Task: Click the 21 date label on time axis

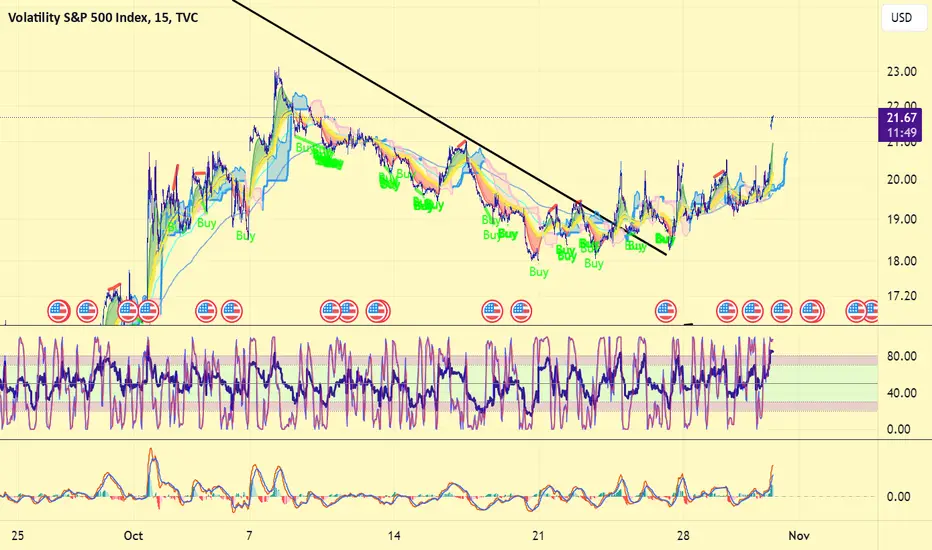Action: [x=539, y=536]
